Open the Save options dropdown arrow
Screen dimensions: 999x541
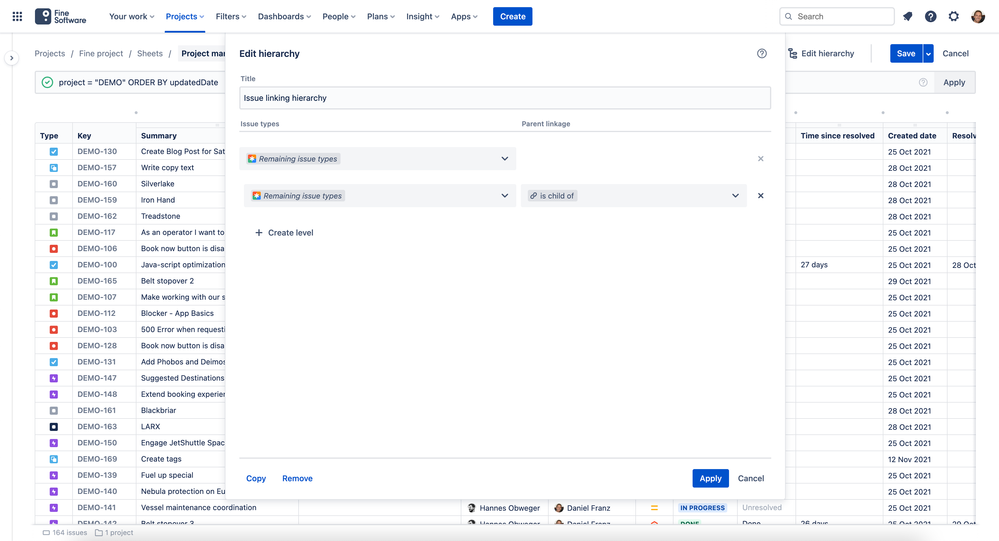click(x=928, y=54)
